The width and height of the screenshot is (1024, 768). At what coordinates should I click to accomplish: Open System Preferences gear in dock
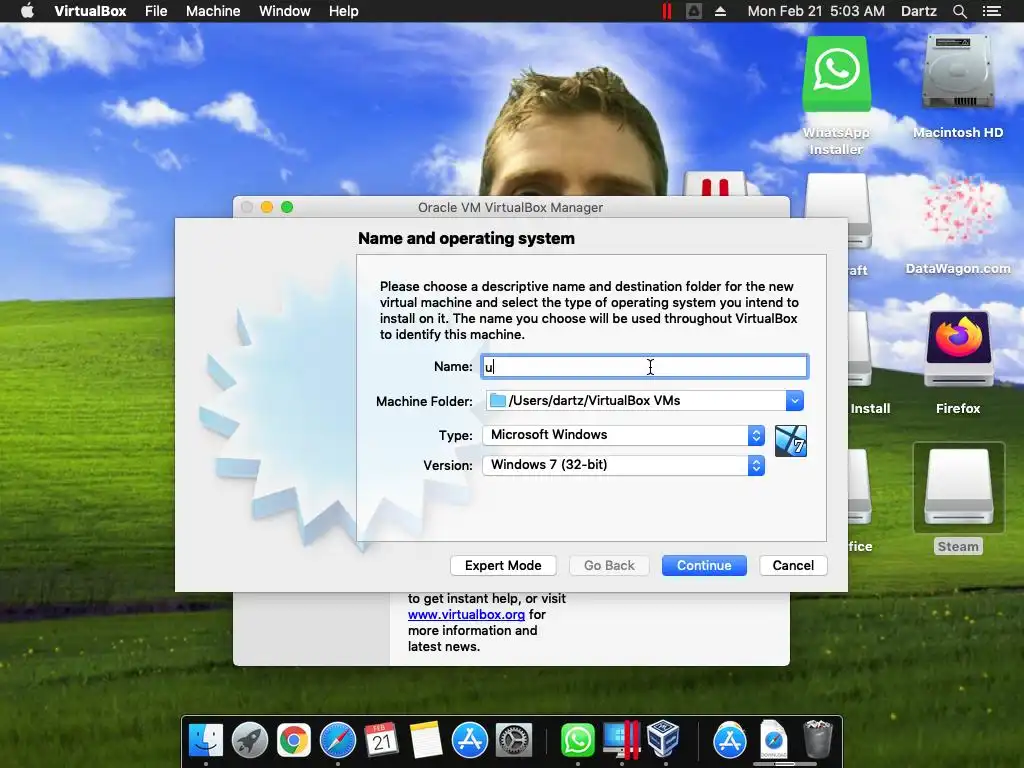(x=514, y=741)
